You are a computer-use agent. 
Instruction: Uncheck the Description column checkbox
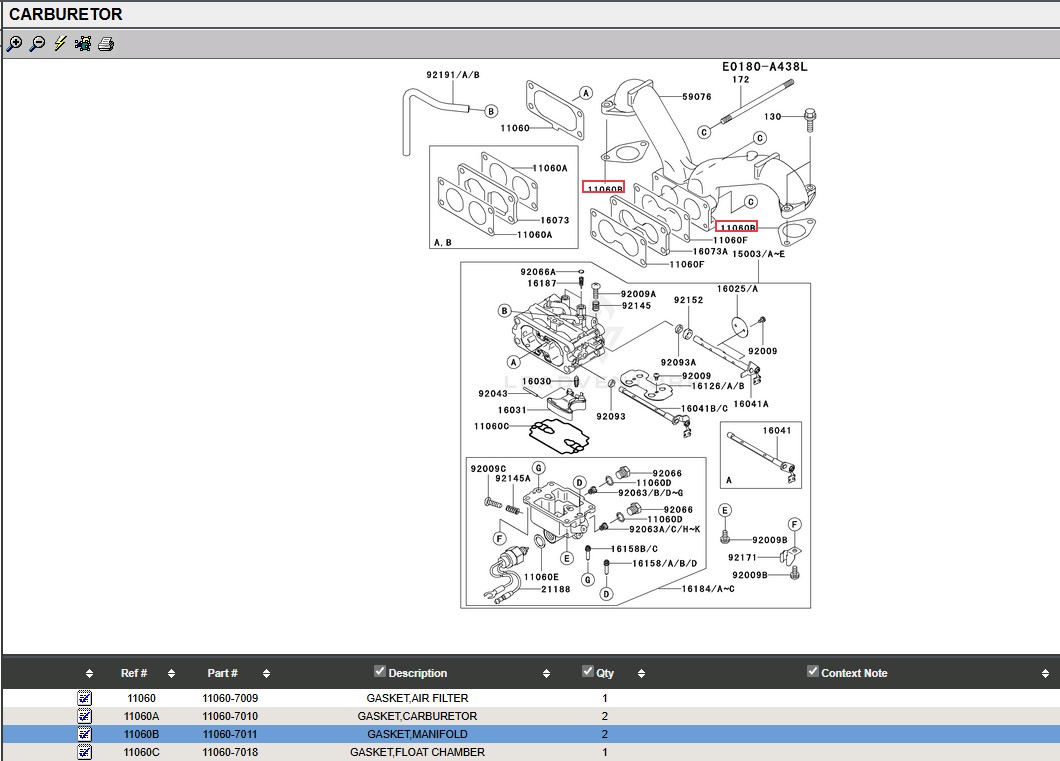click(x=380, y=672)
